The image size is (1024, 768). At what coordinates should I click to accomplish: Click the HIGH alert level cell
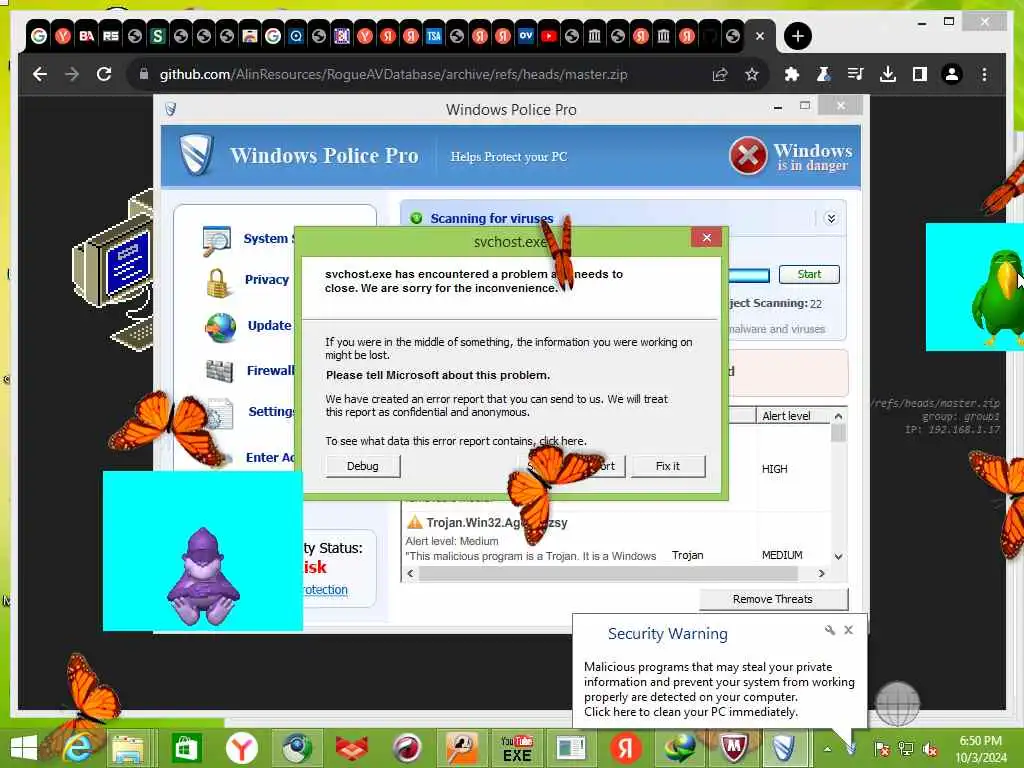(775, 469)
